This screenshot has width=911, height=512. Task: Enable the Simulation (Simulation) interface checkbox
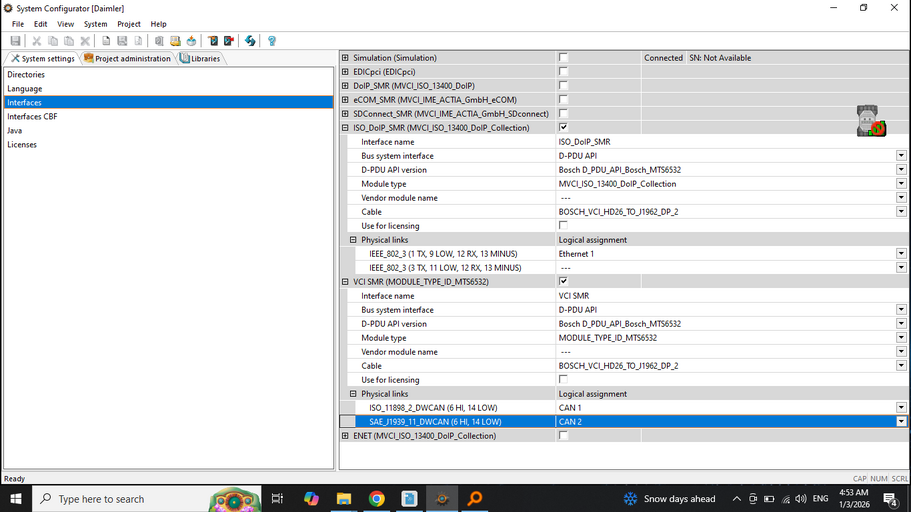pyautogui.click(x=563, y=58)
